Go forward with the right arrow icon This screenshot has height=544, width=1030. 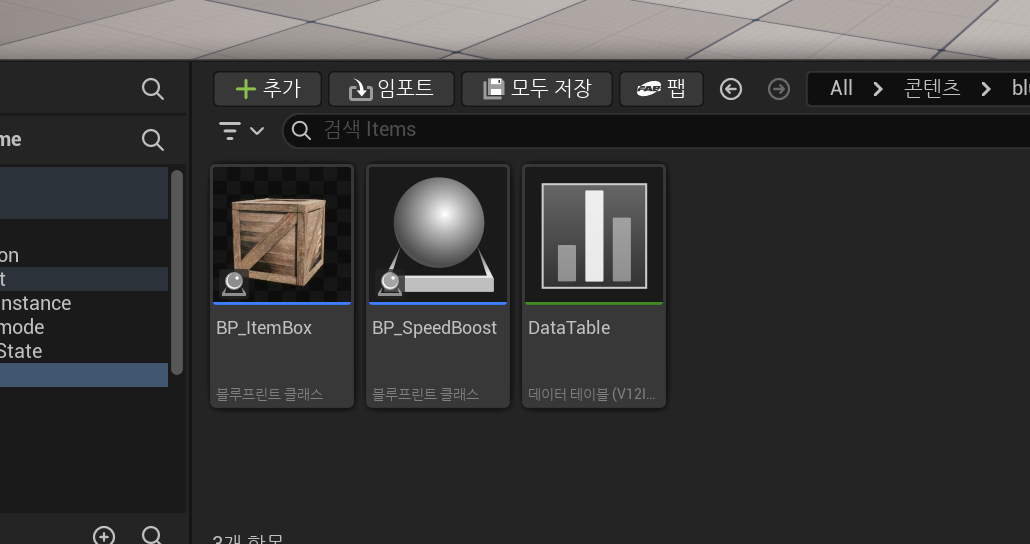coord(778,89)
